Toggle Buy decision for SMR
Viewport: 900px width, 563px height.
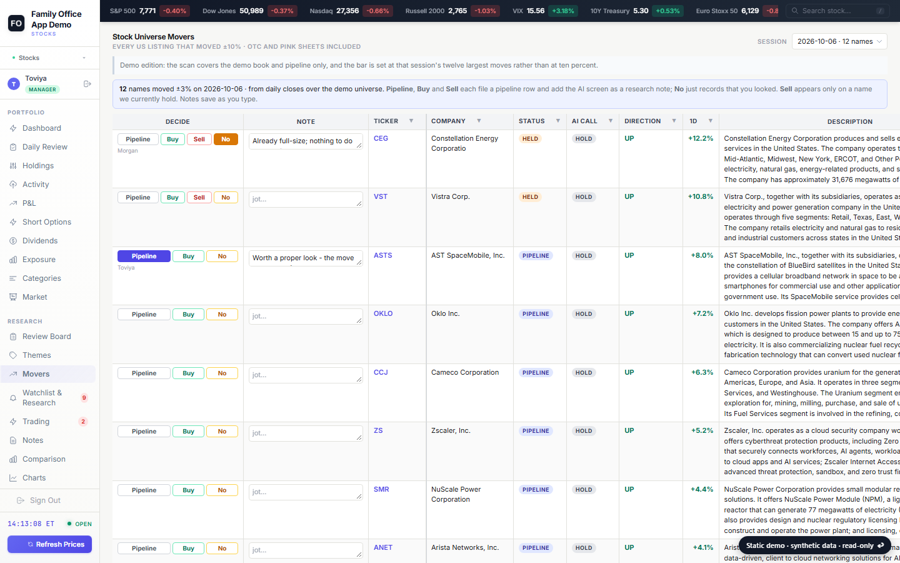[188, 490]
